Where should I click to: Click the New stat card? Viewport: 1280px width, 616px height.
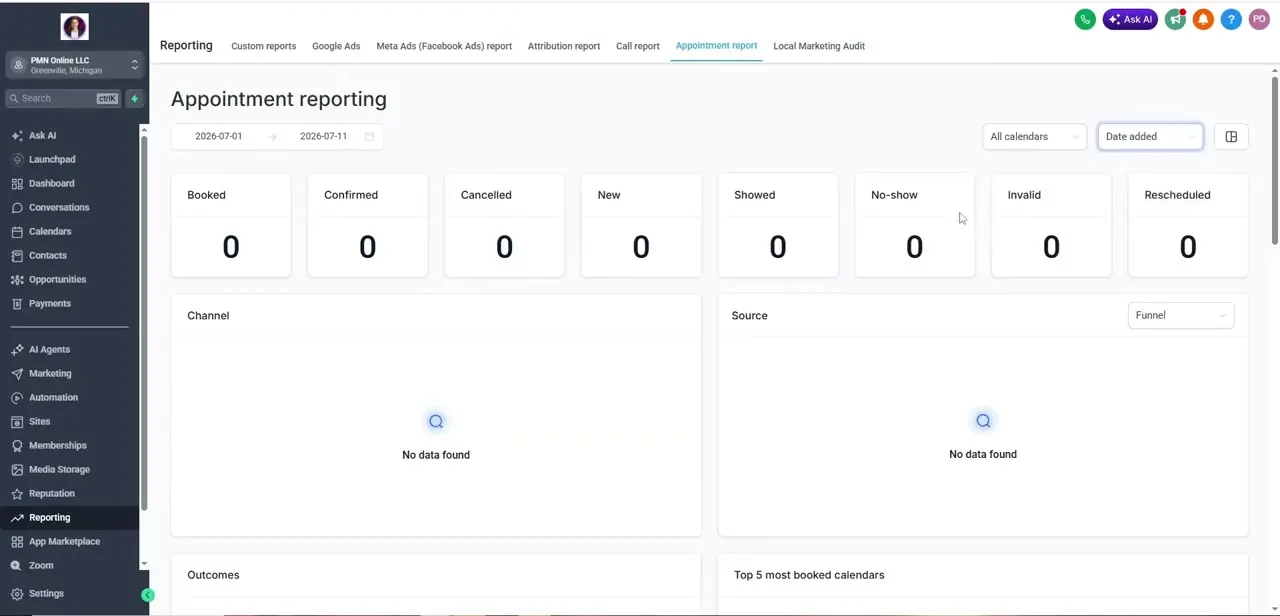[x=641, y=225]
